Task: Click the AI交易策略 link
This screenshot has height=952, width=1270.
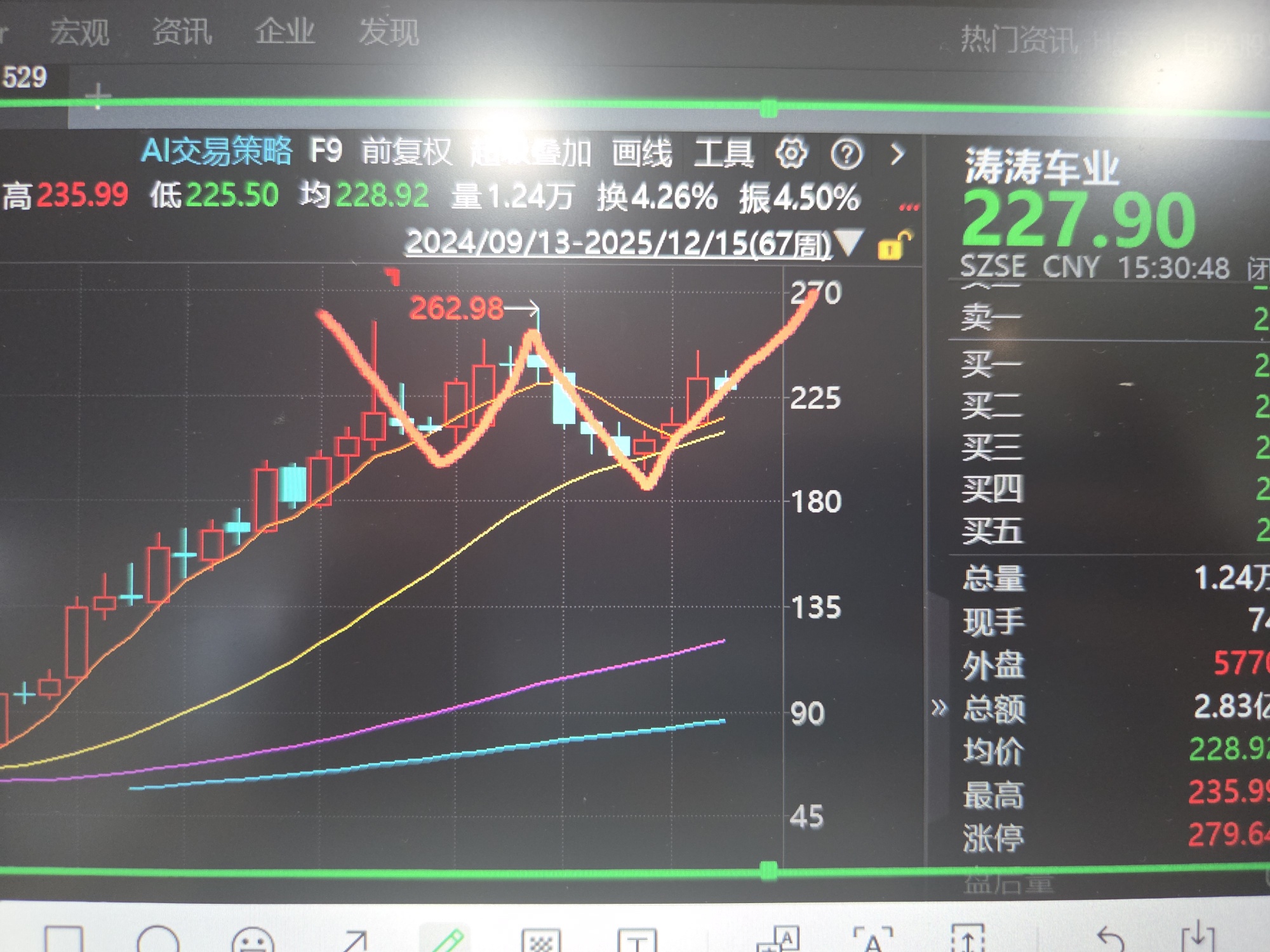Action: 216,151
